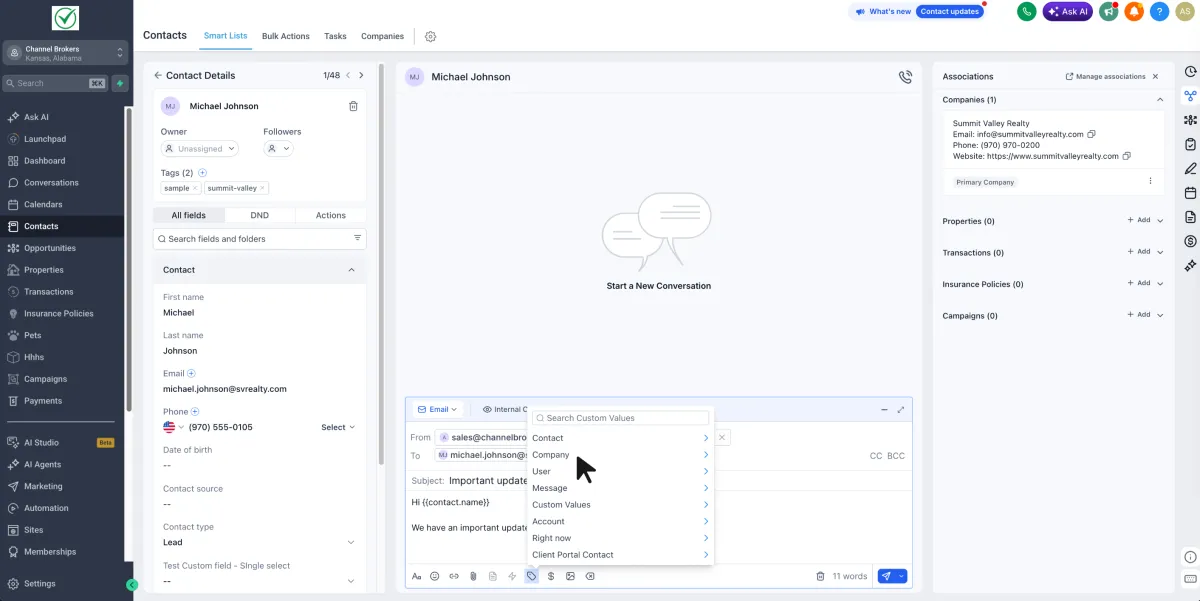Add a Transaction association
This screenshot has width=1200, height=601.
coord(1139,252)
